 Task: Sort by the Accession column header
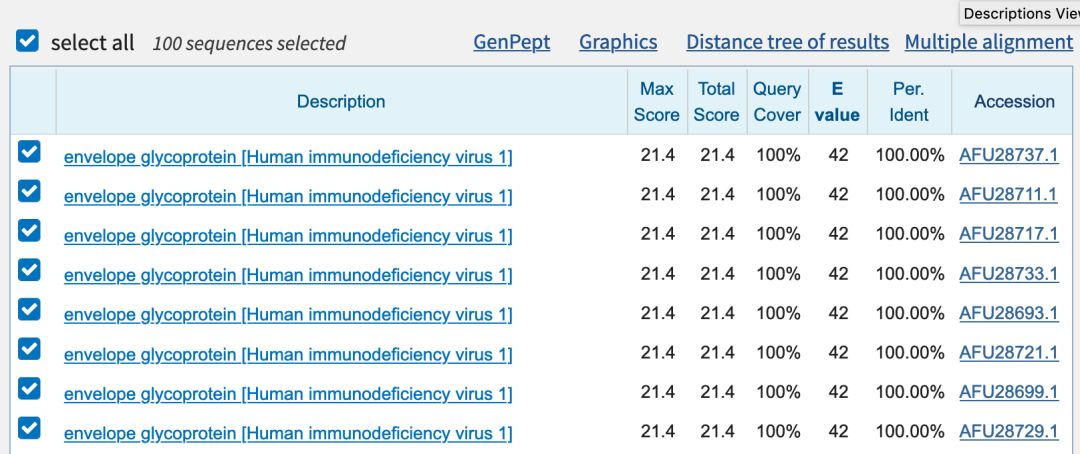1014,101
